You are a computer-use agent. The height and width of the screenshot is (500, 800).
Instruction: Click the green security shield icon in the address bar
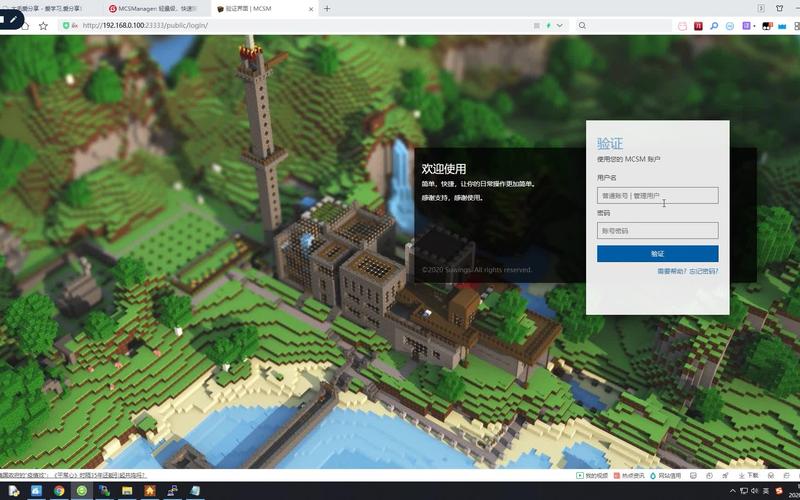point(66,26)
